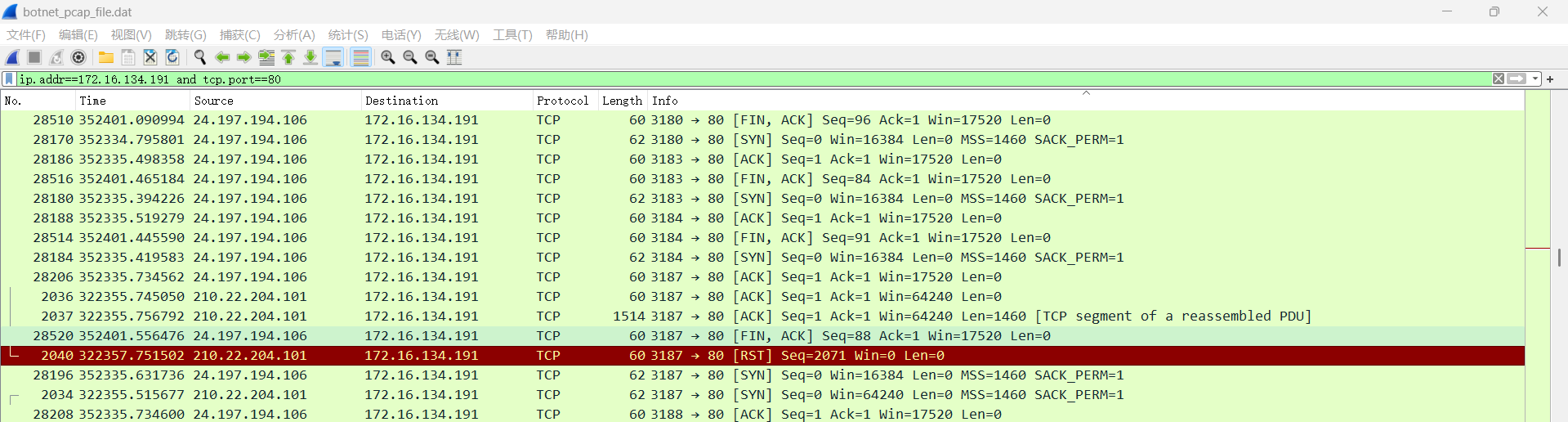
Task: Open the 统计(S) menu
Action: pos(348,35)
